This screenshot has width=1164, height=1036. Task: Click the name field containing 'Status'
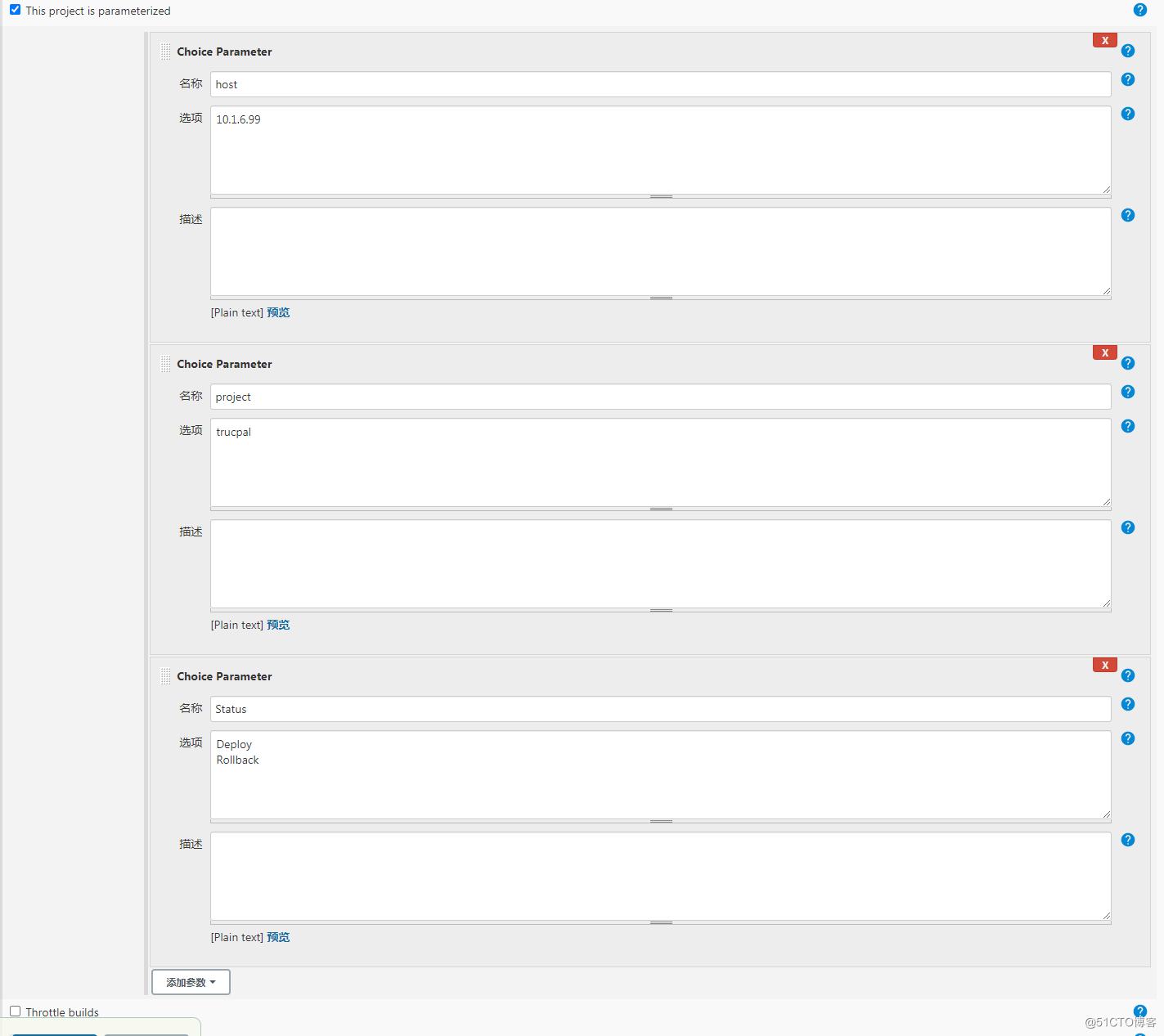[660, 709]
